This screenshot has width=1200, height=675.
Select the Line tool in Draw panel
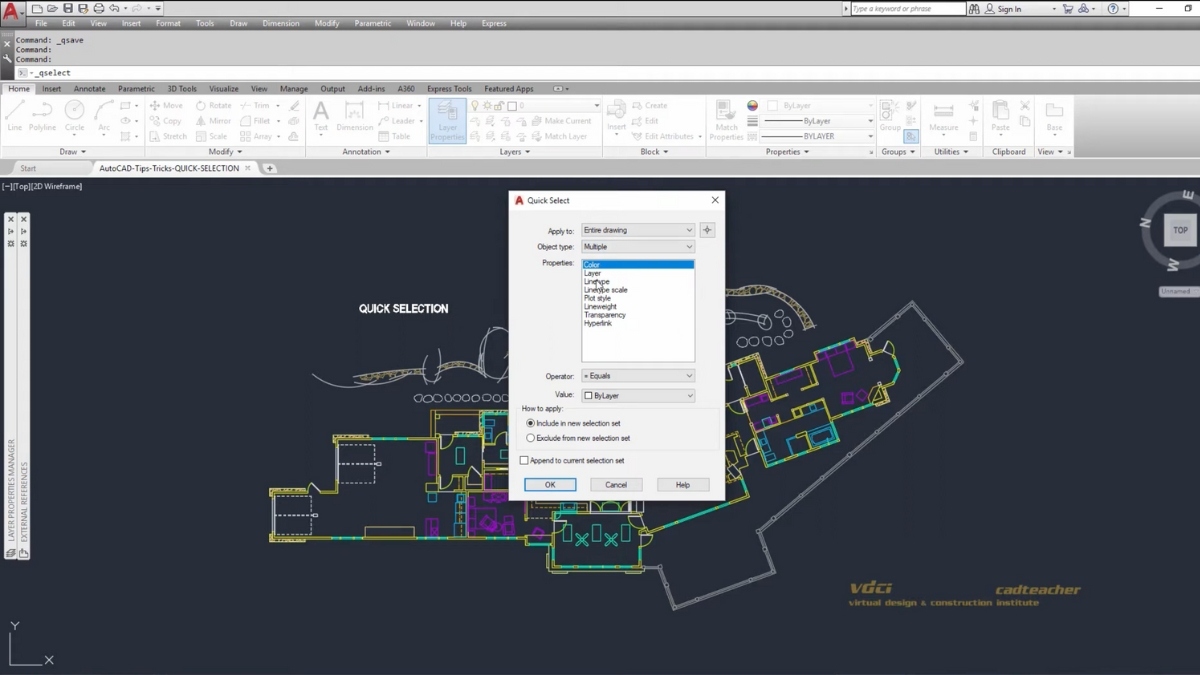pos(14,116)
